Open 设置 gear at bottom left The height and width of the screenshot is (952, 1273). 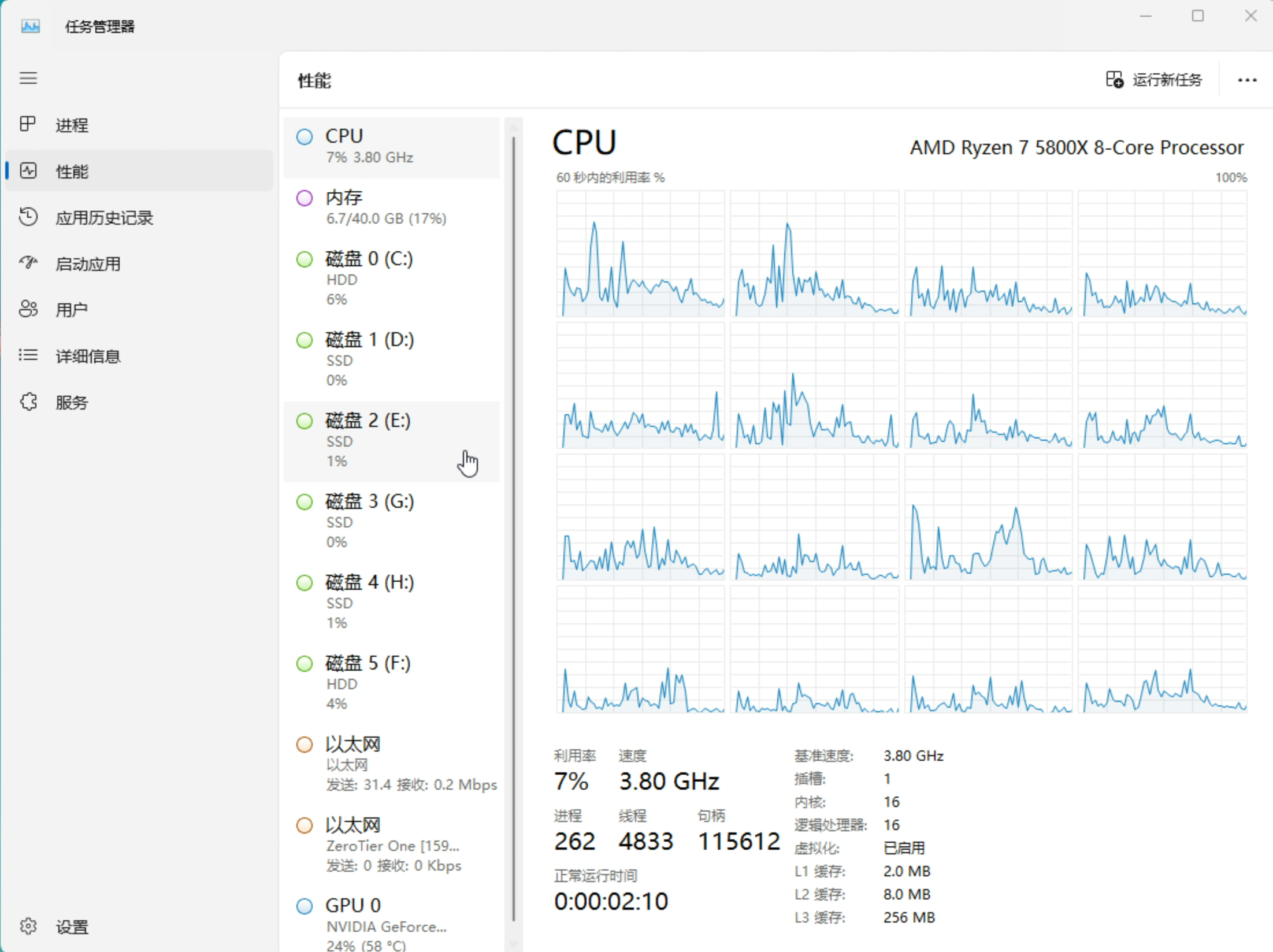point(28,927)
